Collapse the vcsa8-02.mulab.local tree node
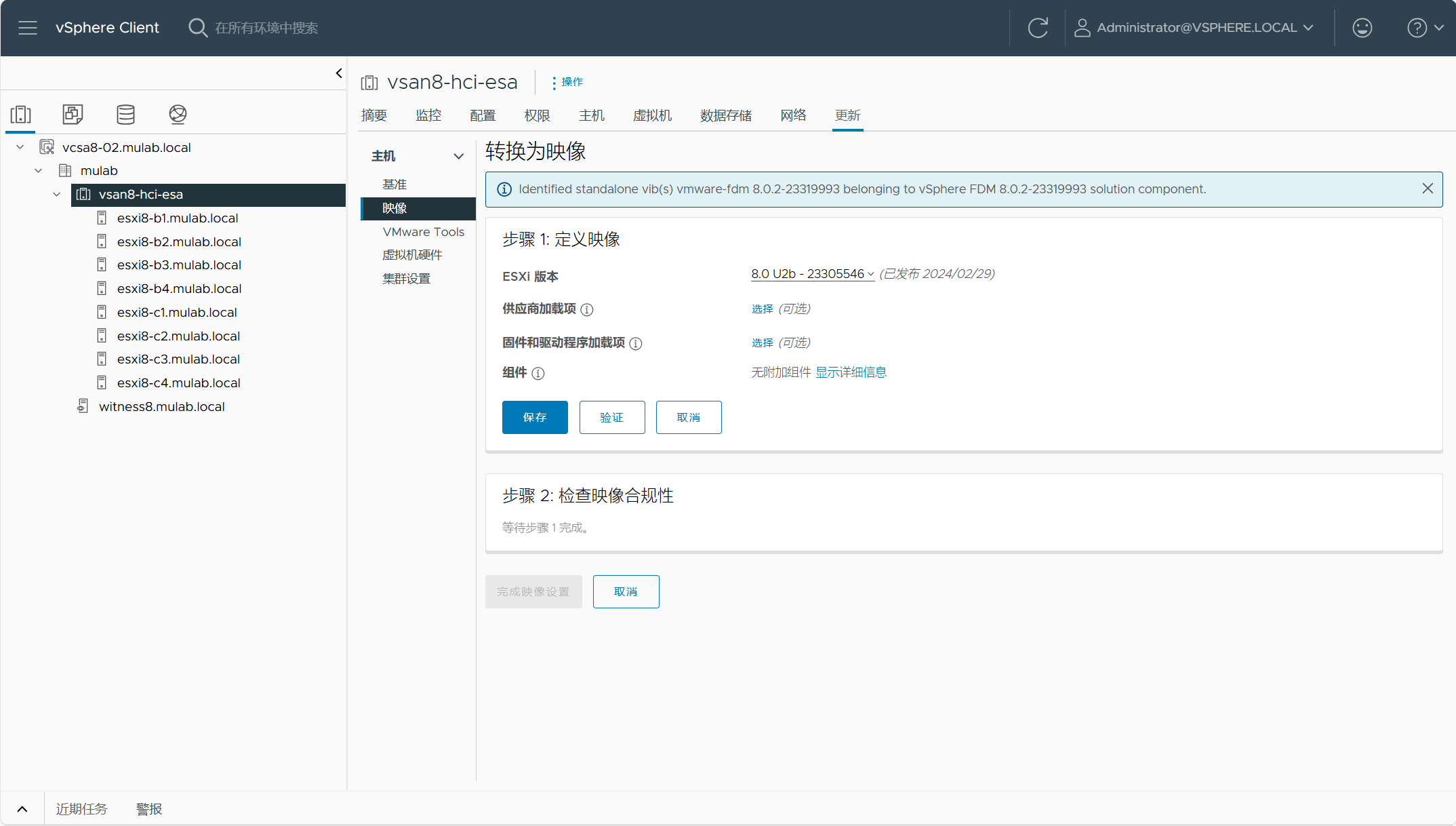The width and height of the screenshot is (1456, 826). pyautogui.click(x=20, y=147)
